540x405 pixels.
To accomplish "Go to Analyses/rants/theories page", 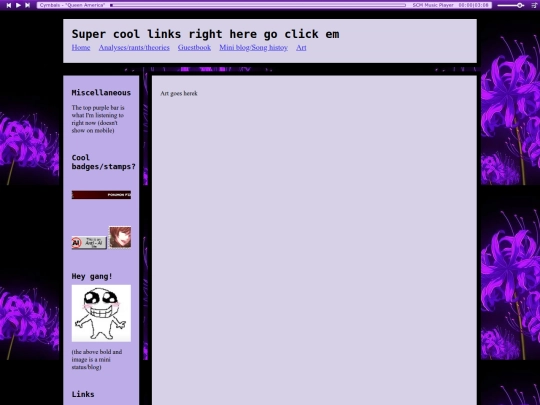I will click(x=134, y=48).
